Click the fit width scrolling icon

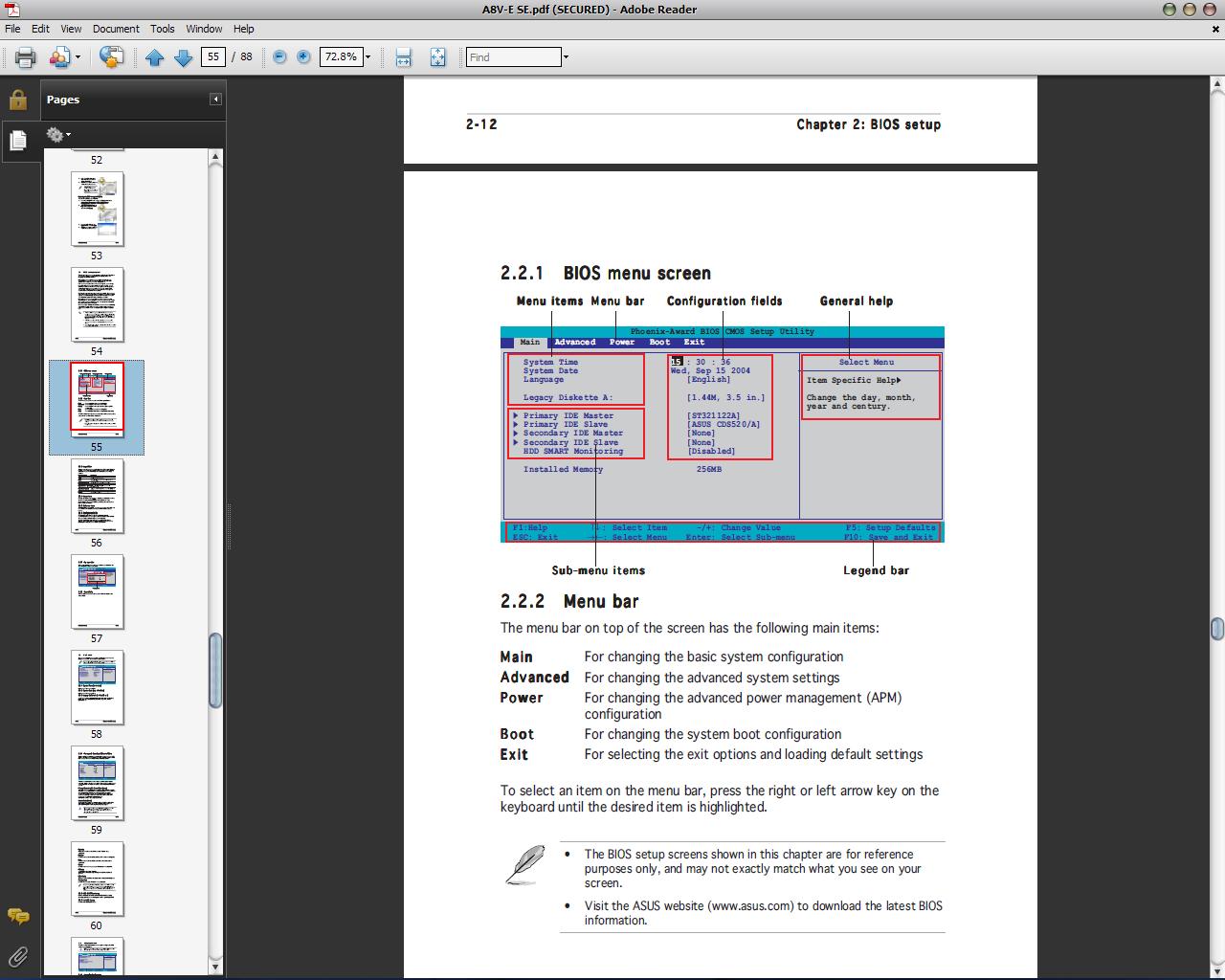coord(403,57)
